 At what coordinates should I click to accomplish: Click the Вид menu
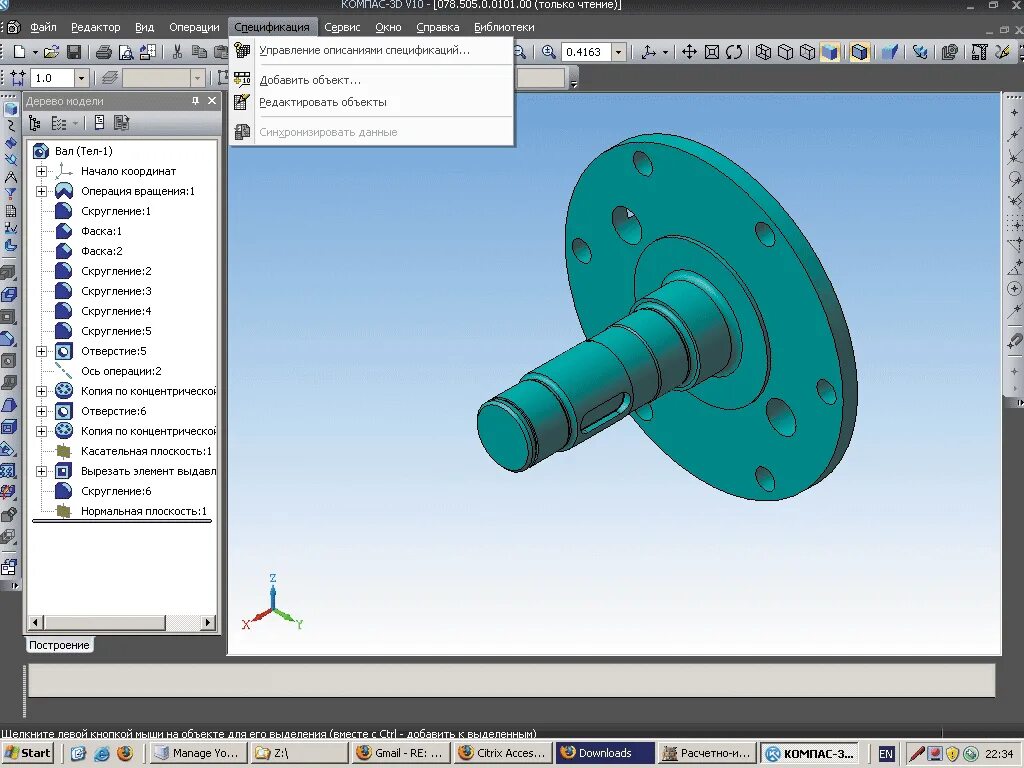click(x=144, y=27)
